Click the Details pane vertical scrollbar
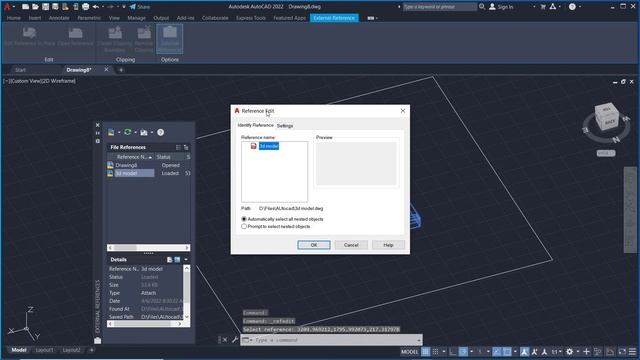 pyautogui.click(x=187, y=292)
